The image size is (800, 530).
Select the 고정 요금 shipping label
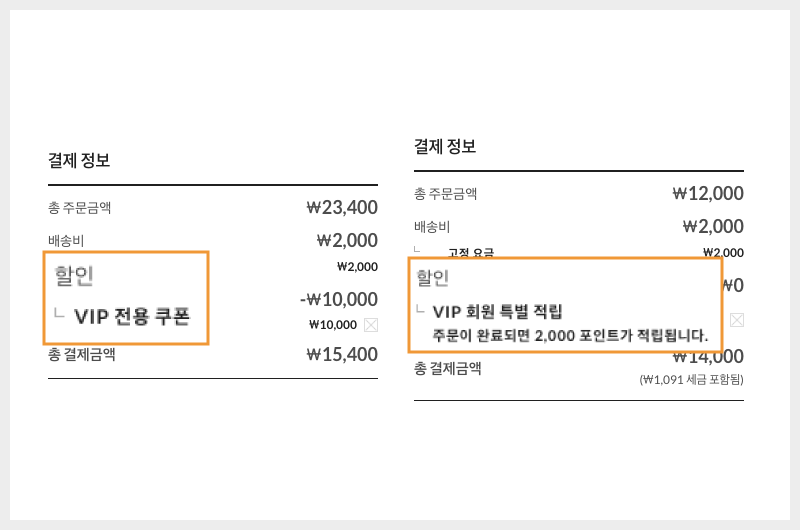click(x=471, y=252)
